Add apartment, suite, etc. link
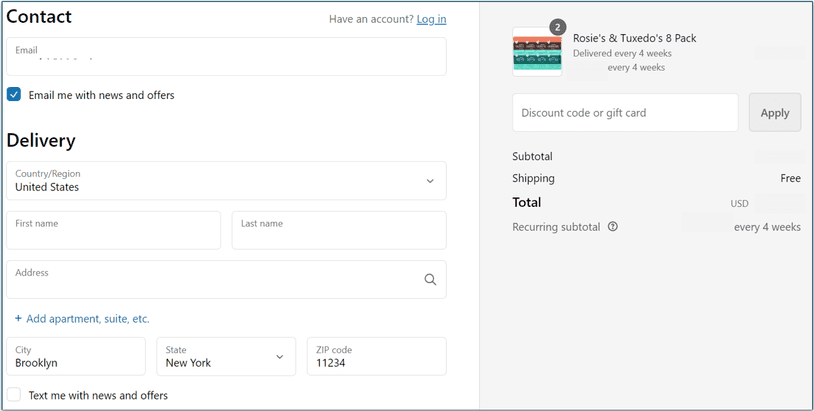Image resolution: width=814 pixels, height=411 pixels. coord(83,319)
